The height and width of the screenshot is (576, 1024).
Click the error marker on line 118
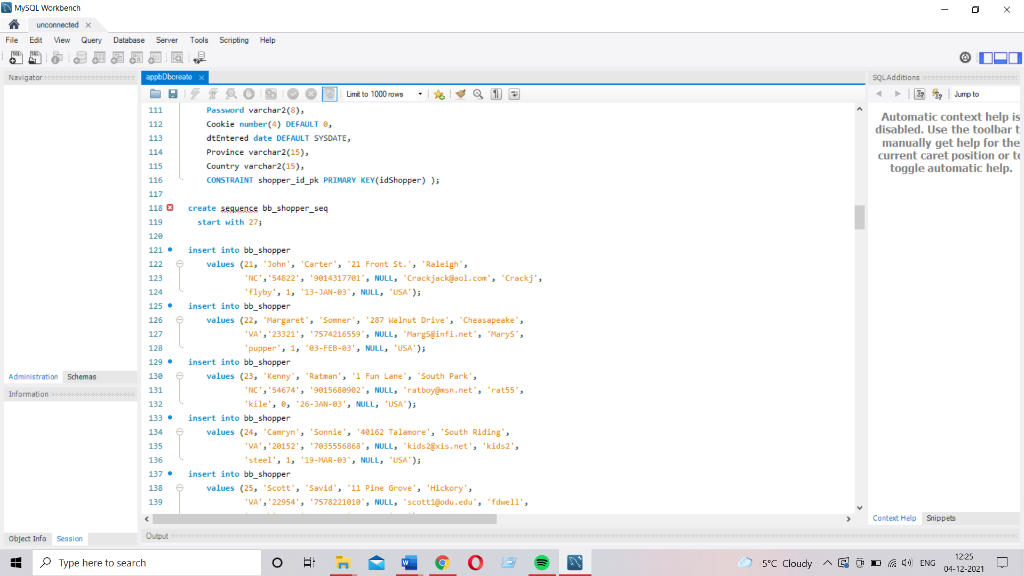coord(172,208)
